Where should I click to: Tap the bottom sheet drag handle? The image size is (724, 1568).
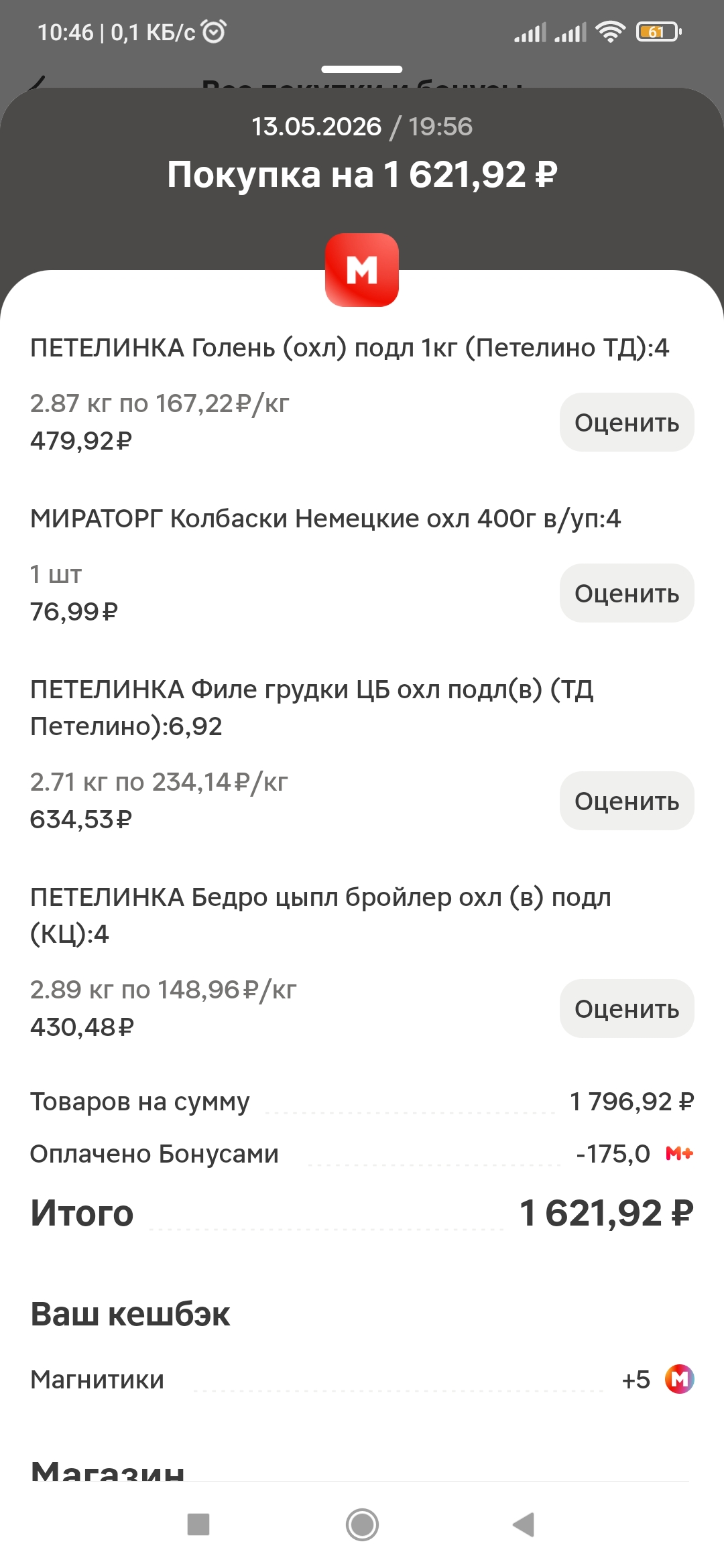362,69
